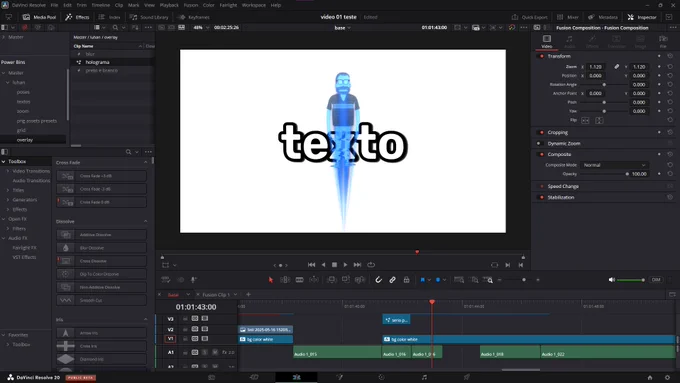Click the DIM audio button
680x383 pixels.
[x=656, y=280]
